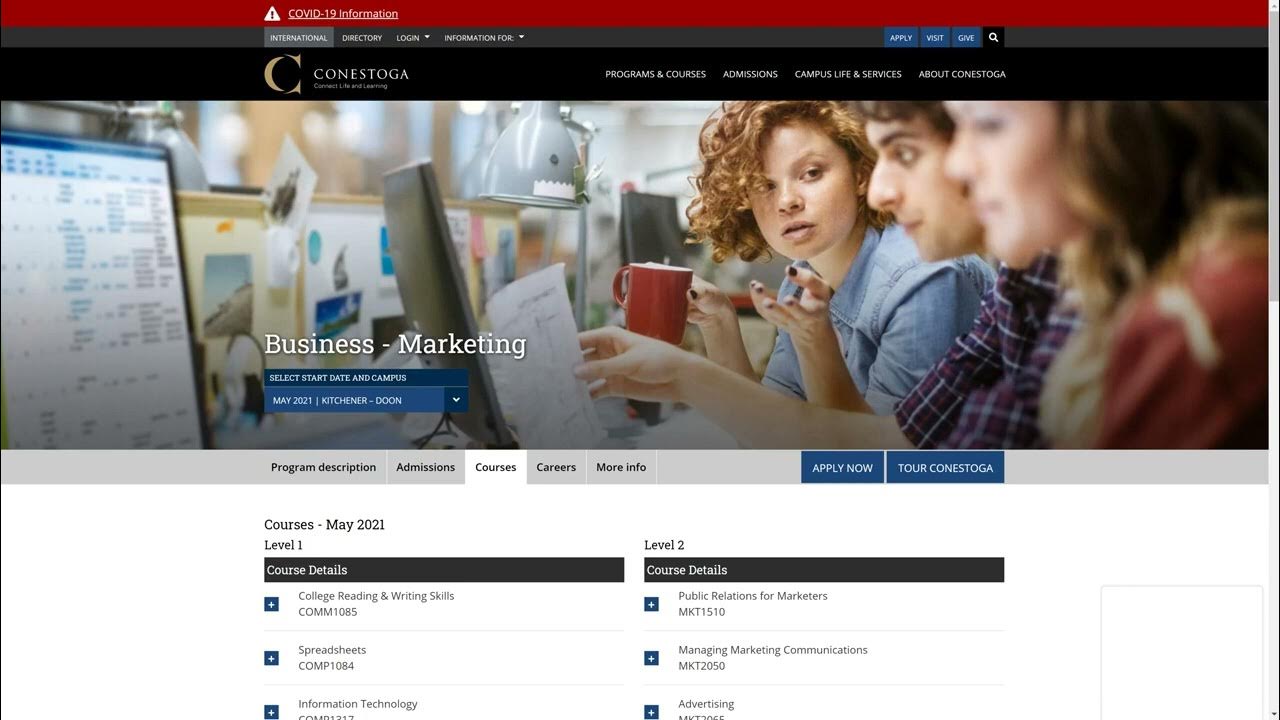Screen dimensions: 1280x720
Task: Switch to the Program description tab
Action: (323, 467)
